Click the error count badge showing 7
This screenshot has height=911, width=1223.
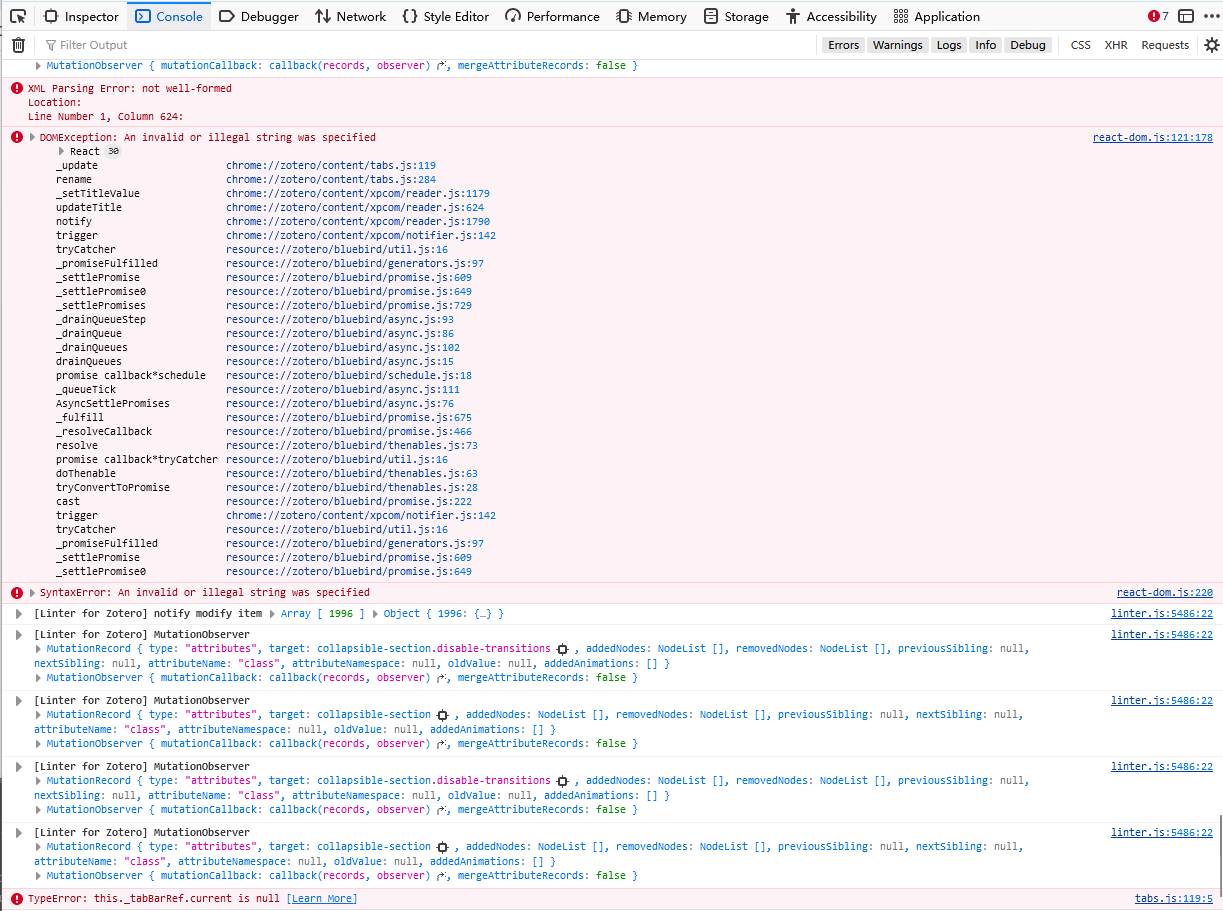1158,16
